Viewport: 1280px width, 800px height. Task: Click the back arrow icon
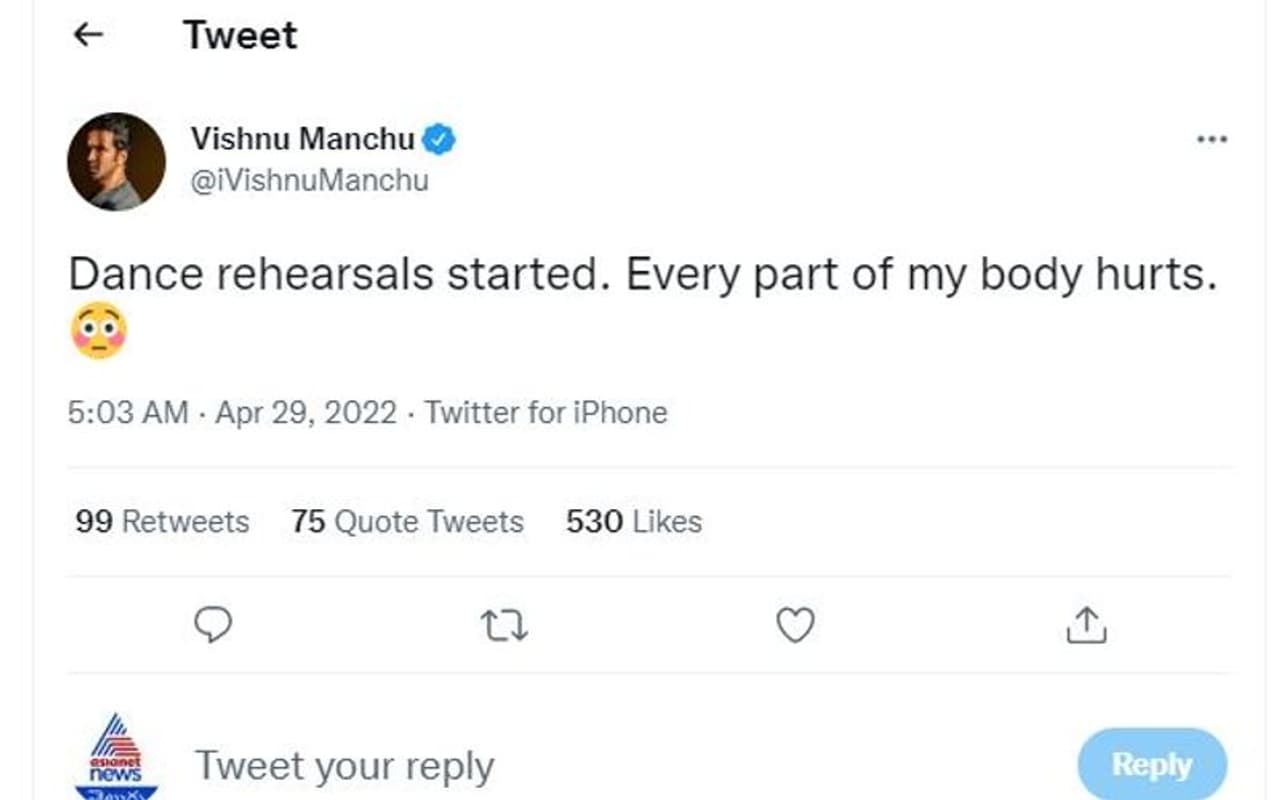89,35
